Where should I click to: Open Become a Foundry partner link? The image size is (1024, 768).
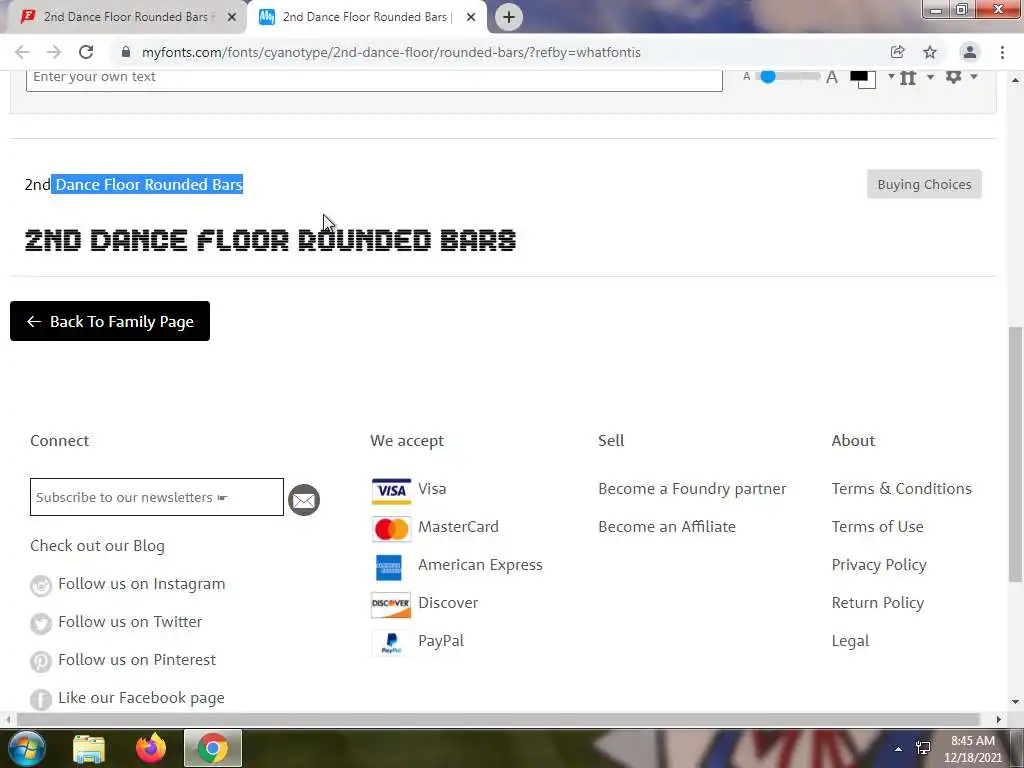692,489
